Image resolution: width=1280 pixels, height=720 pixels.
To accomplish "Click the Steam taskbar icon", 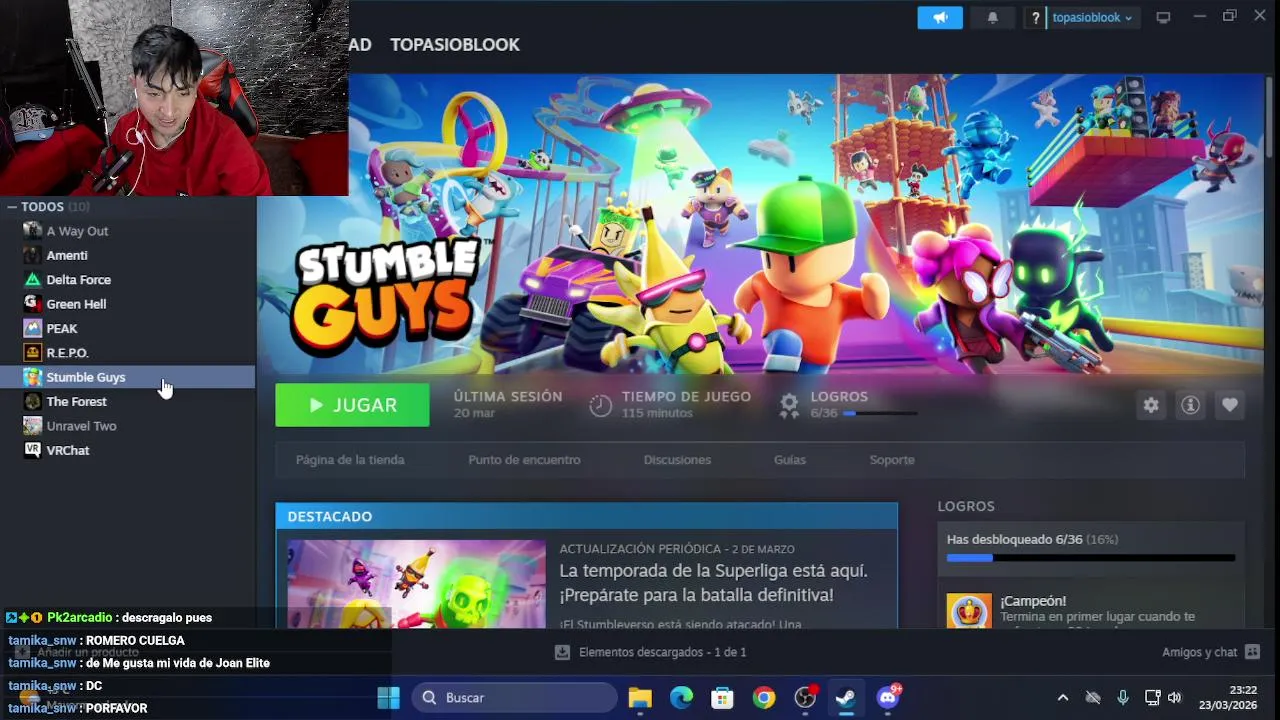I will click(846, 698).
